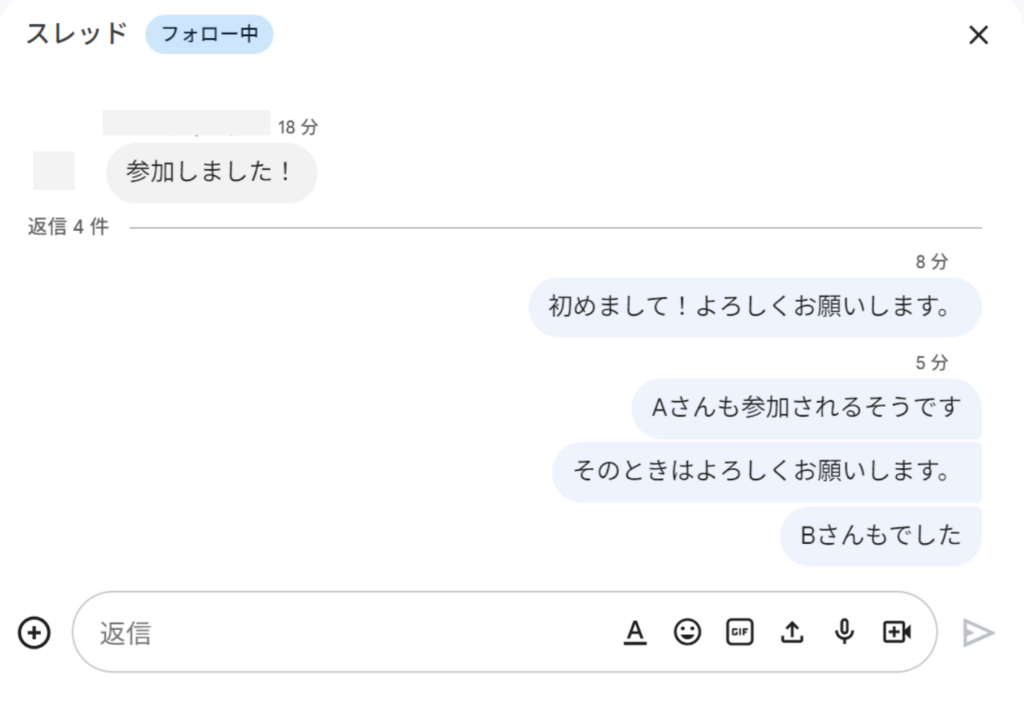Click the Bさんもでした message bubble

pyautogui.click(x=880, y=536)
